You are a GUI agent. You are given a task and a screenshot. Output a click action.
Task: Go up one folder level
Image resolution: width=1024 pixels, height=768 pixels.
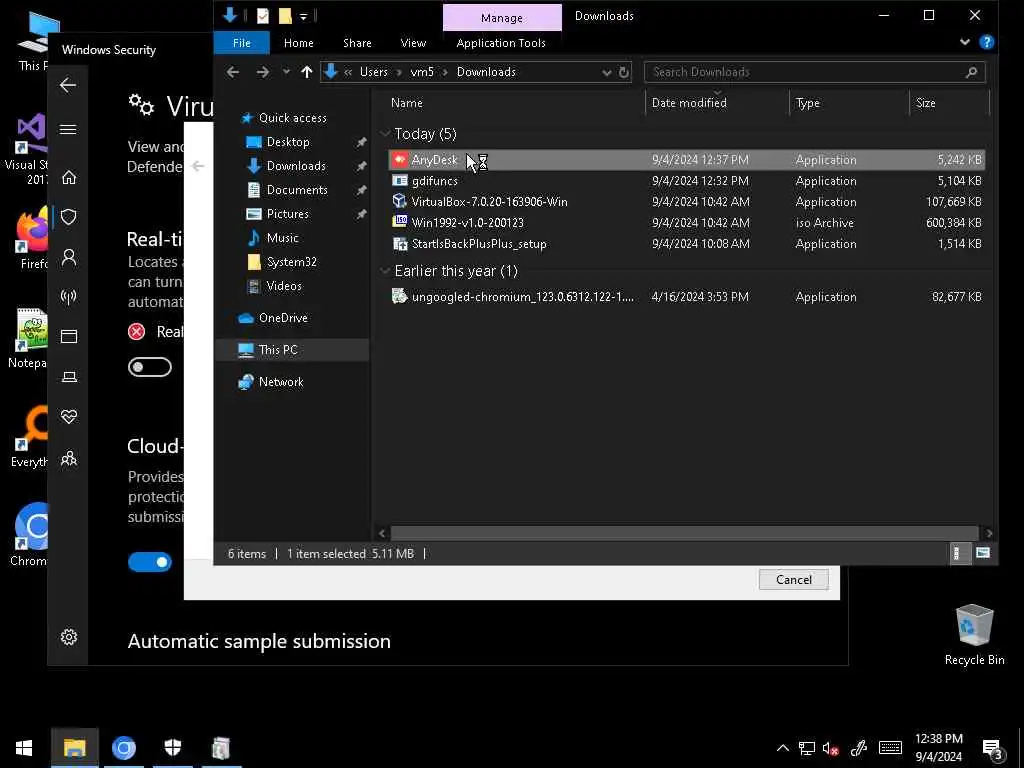click(307, 72)
